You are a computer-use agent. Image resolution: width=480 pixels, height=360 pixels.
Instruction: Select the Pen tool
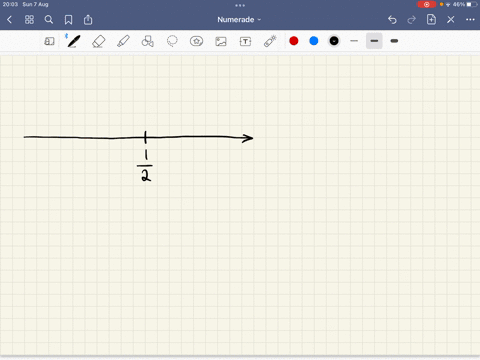pyautogui.click(x=73, y=41)
